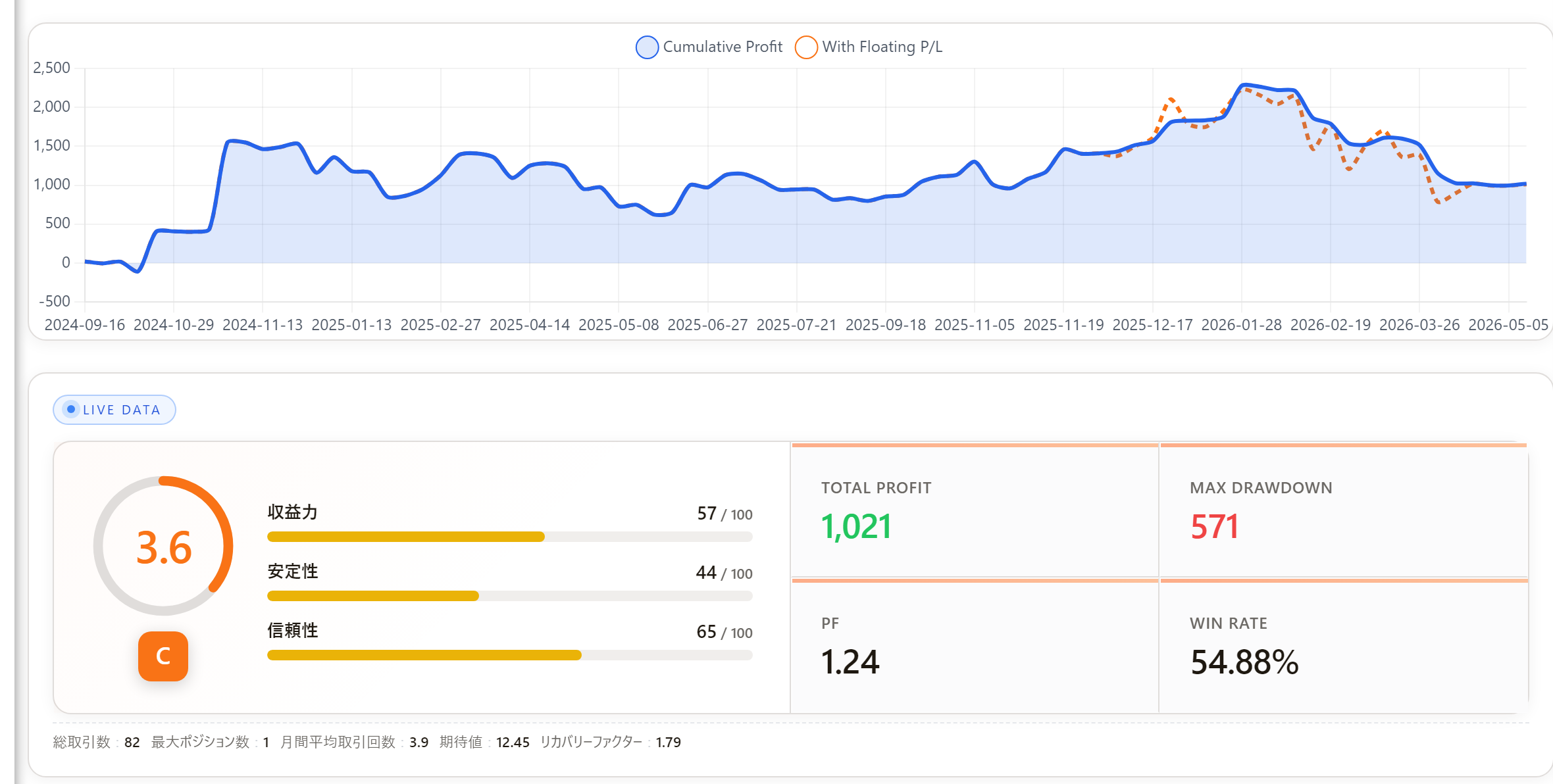Click the 2024-09-16 x-axis date label

84,325
